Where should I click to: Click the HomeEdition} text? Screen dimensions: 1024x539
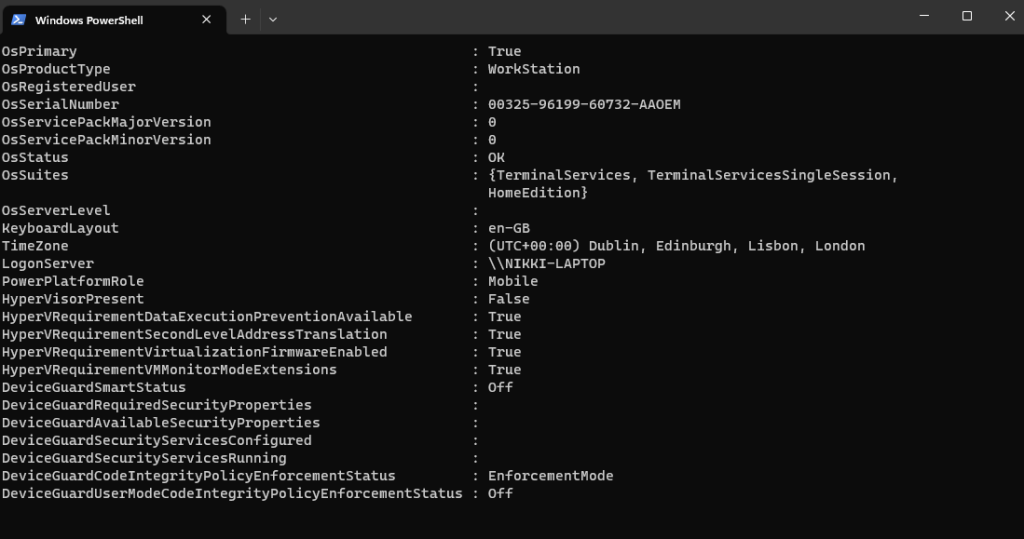pyautogui.click(x=537, y=193)
